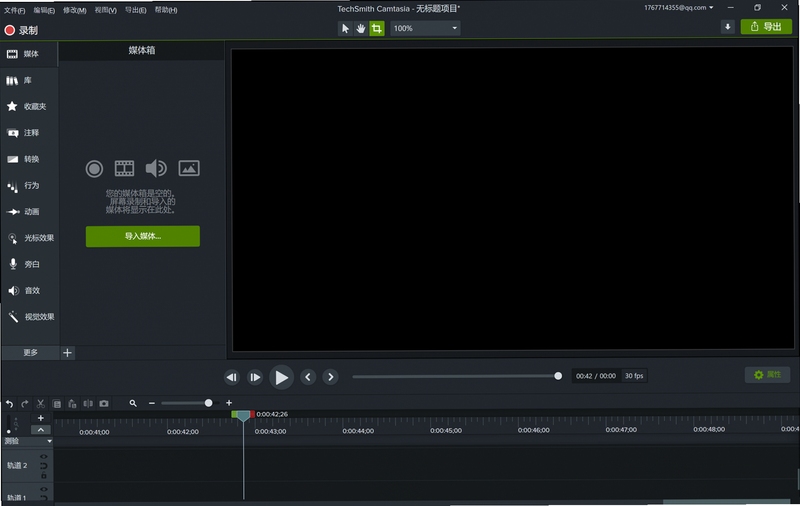Click the 更多 more button
This screenshot has width=800, height=506.
click(x=30, y=352)
